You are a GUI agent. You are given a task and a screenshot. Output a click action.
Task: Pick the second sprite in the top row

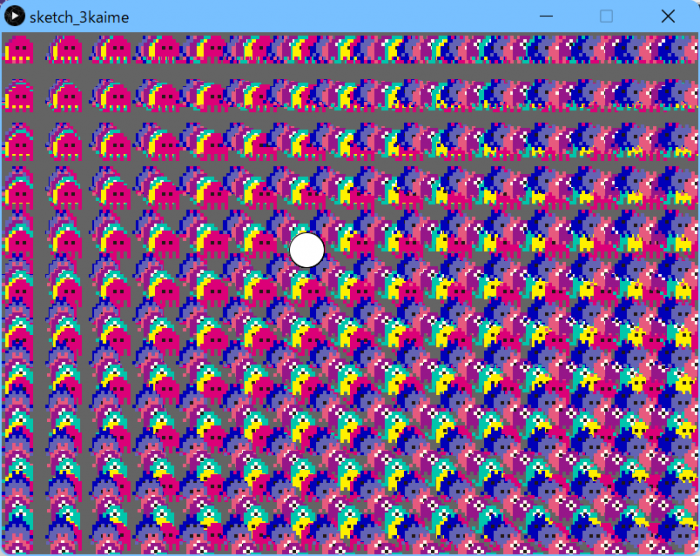[67, 48]
